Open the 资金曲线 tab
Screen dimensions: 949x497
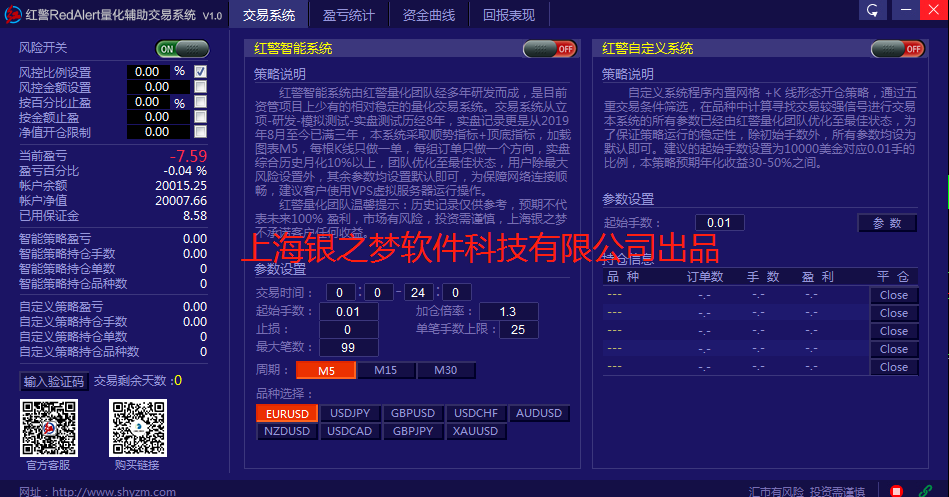[x=429, y=15]
